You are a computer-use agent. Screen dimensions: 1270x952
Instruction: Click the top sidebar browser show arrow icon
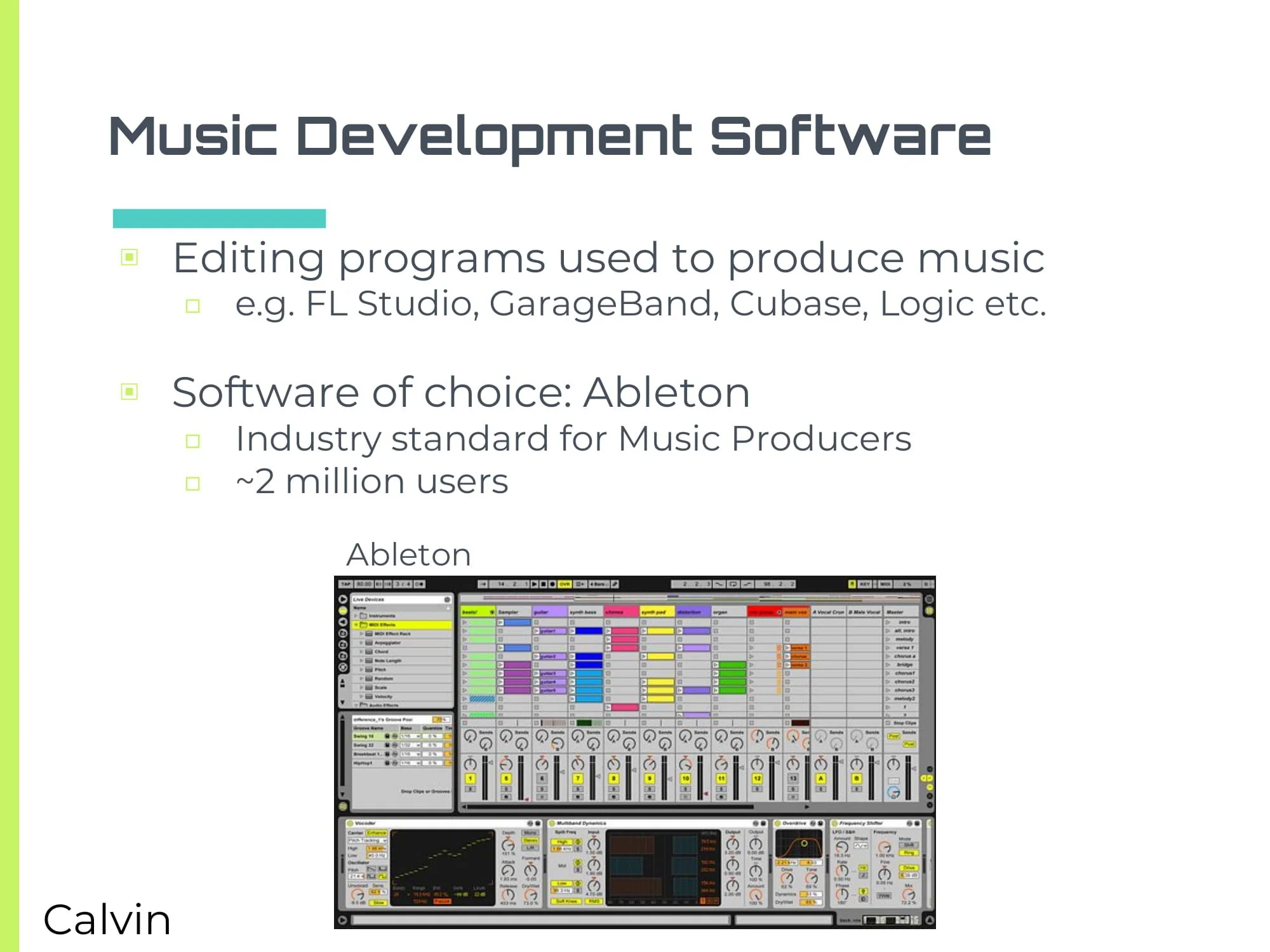[x=343, y=599]
